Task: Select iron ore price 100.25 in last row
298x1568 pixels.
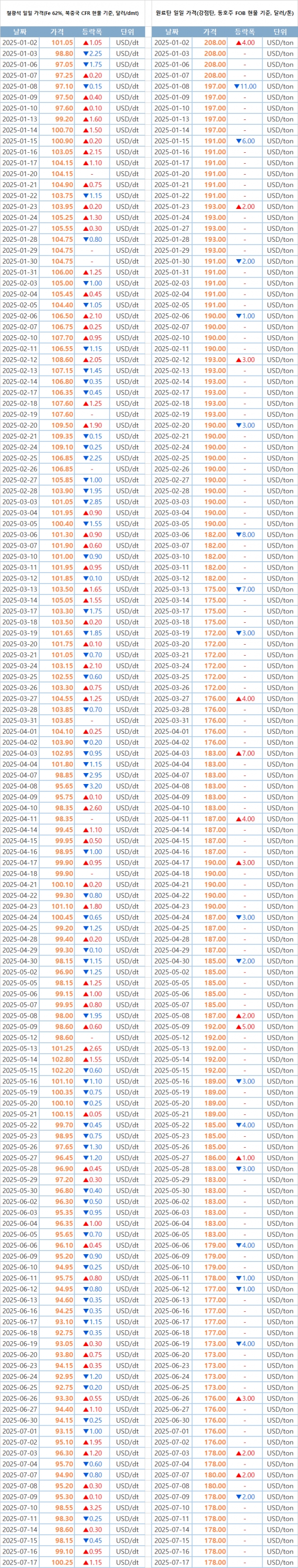Action: (62, 1562)
